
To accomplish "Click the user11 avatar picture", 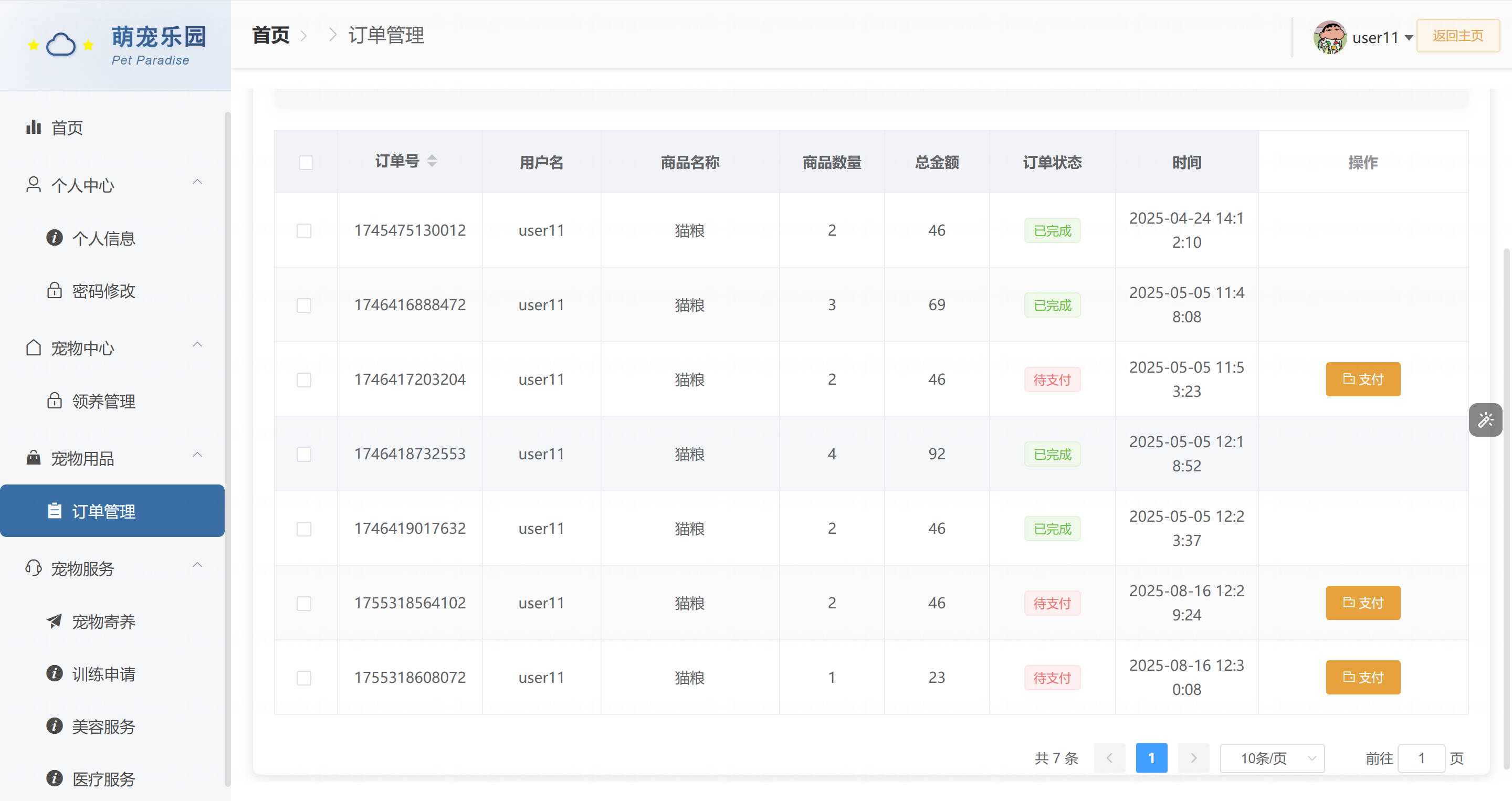I will coord(1329,37).
